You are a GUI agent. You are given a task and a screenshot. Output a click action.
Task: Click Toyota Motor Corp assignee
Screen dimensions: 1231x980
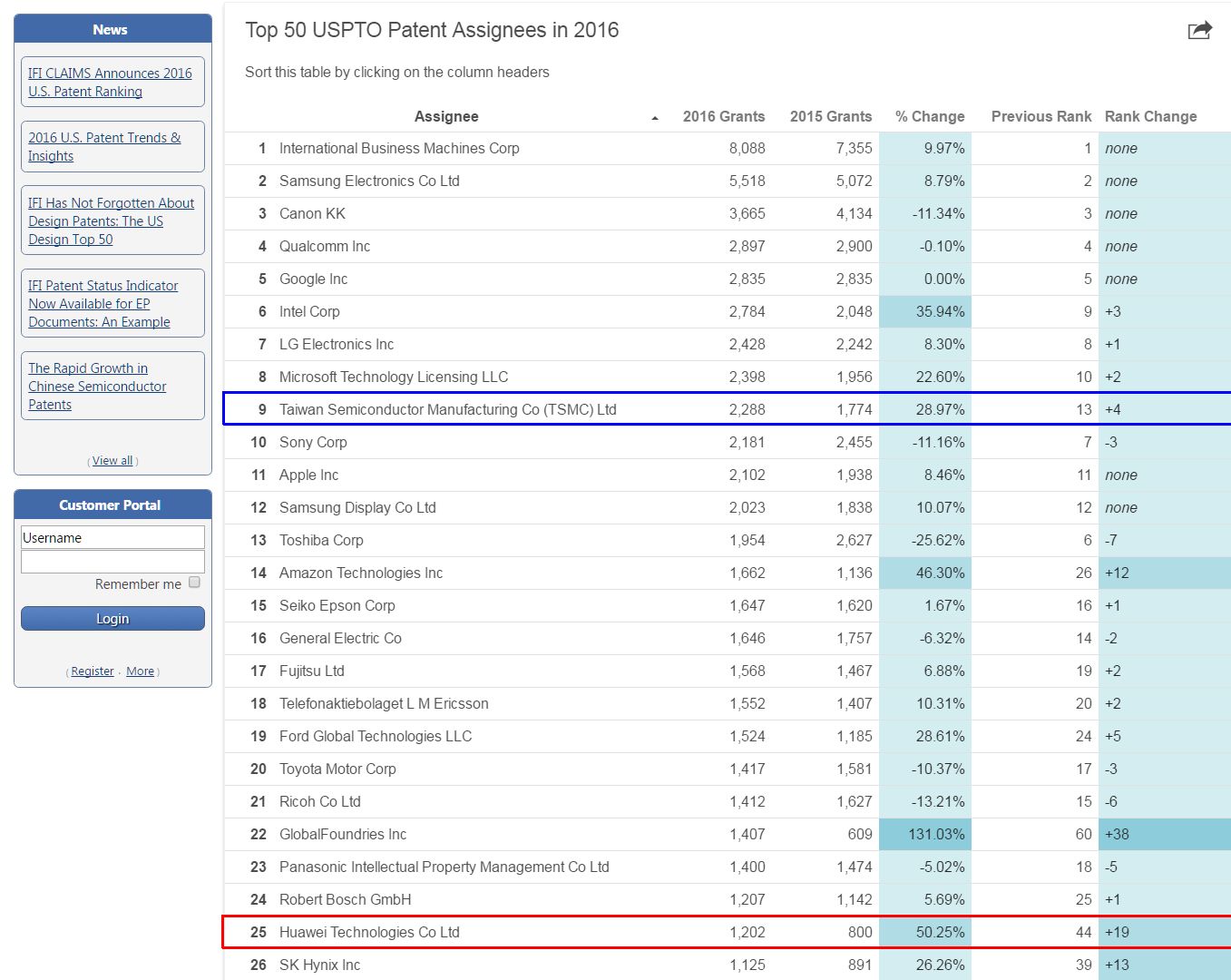(337, 769)
